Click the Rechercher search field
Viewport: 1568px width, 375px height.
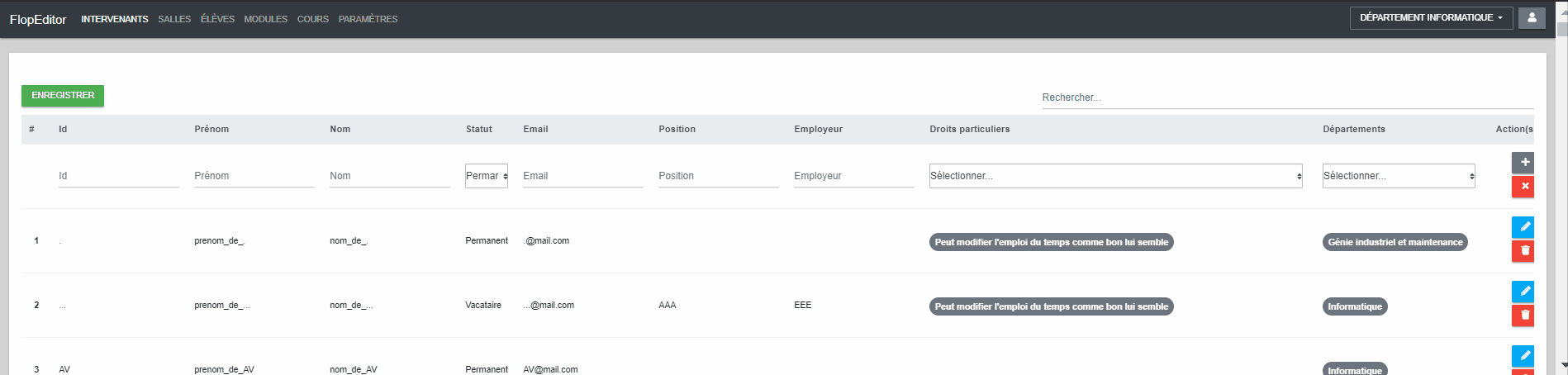(x=1288, y=97)
